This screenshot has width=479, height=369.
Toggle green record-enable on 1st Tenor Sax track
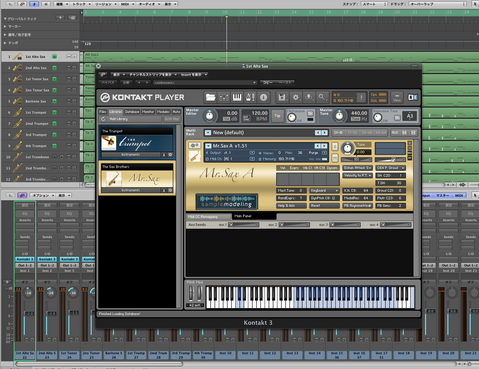click(54, 79)
